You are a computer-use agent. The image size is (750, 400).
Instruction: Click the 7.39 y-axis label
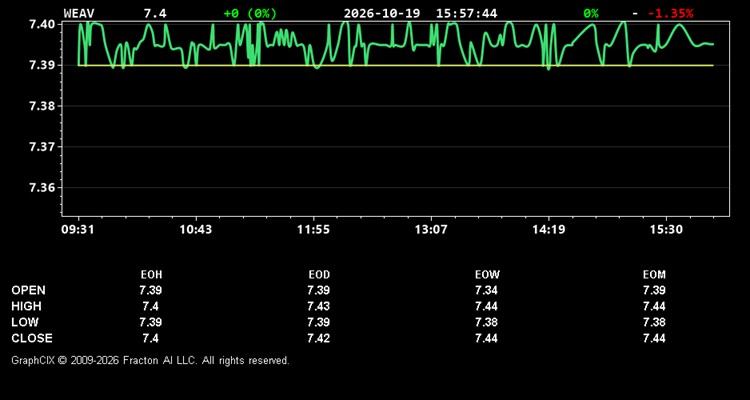[x=42, y=65]
